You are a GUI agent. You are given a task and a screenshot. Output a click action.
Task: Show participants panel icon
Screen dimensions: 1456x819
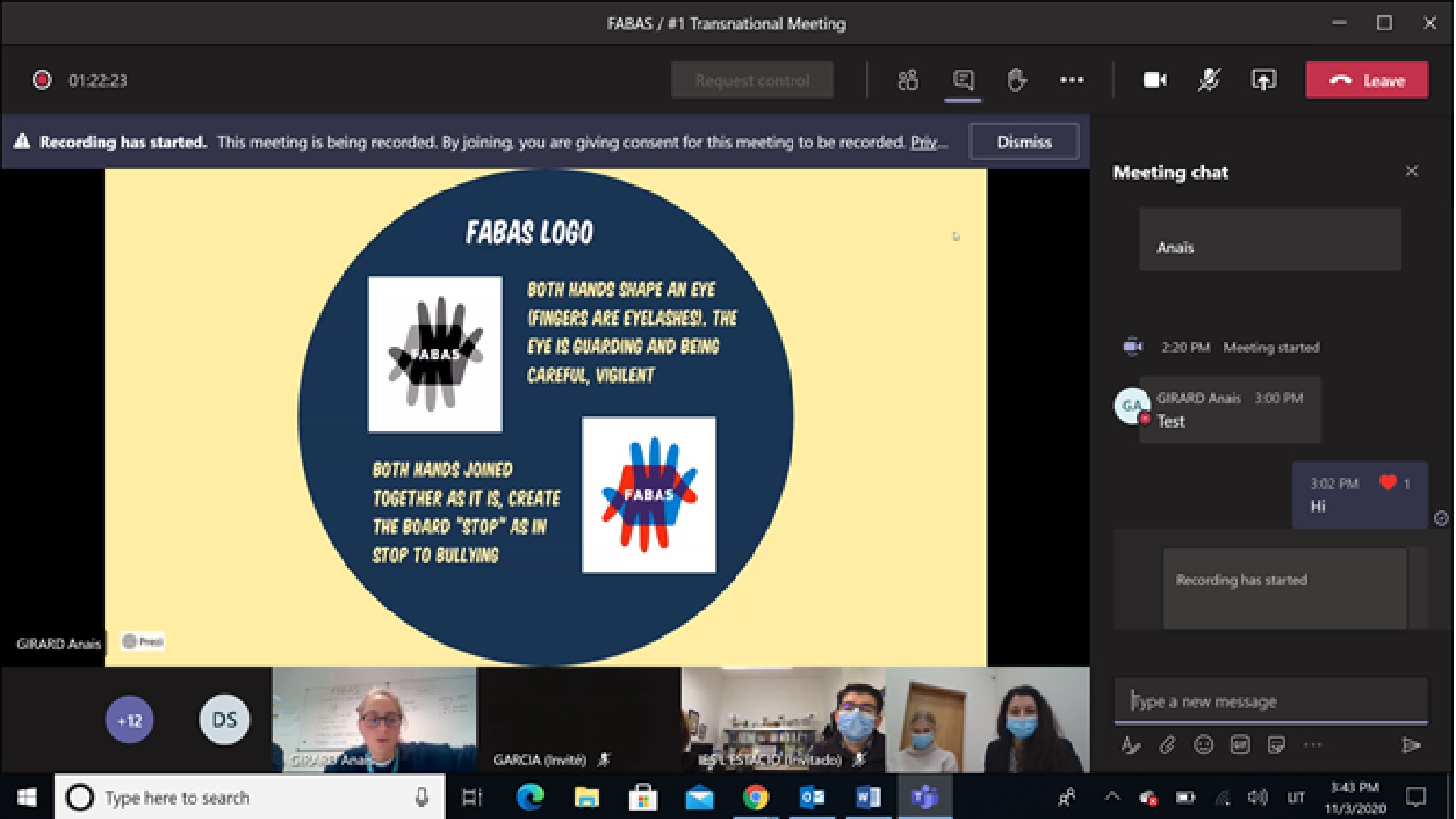[x=908, y=80]
